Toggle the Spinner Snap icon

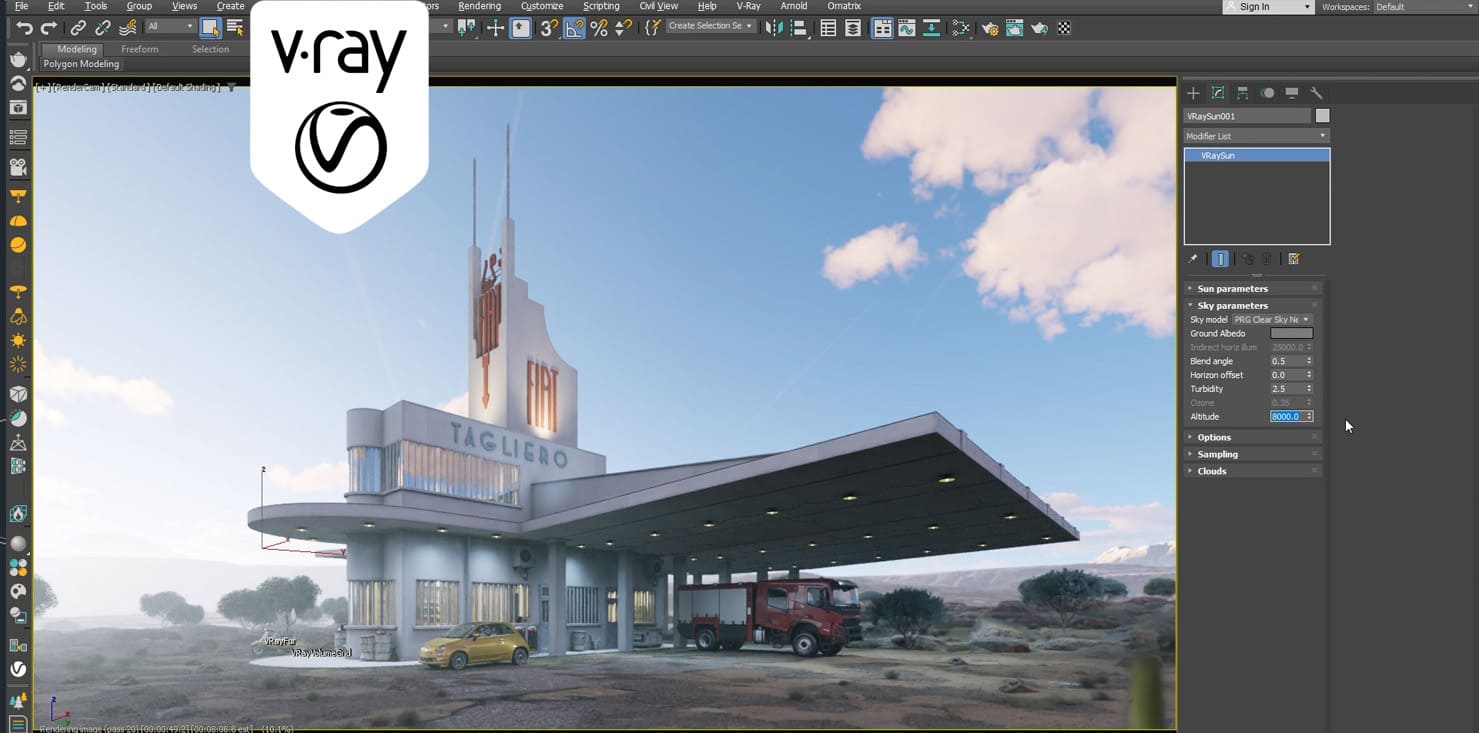(623, 28)
